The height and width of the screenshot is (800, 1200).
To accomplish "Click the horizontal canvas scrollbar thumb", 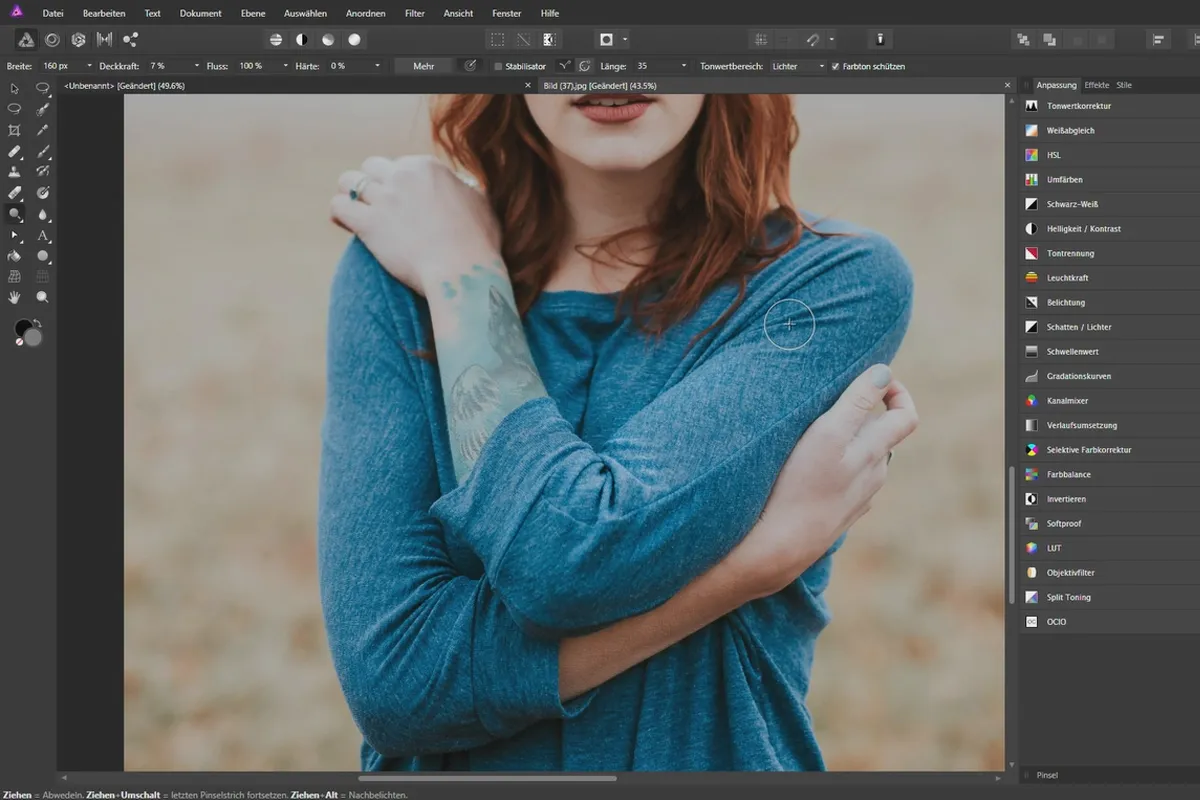I will click(x=487, y=778).
